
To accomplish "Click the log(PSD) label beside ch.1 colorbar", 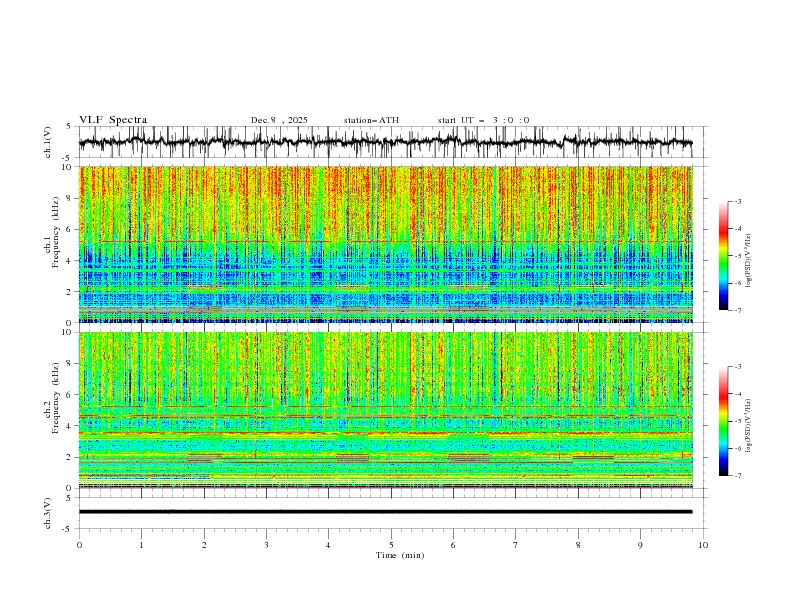I will point(749,261).
